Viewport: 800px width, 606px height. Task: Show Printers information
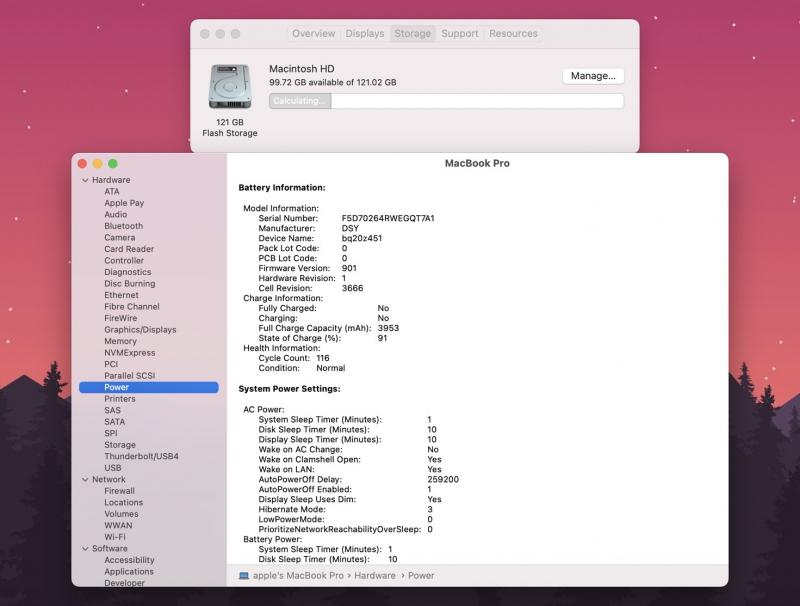[x=119, y=399]
